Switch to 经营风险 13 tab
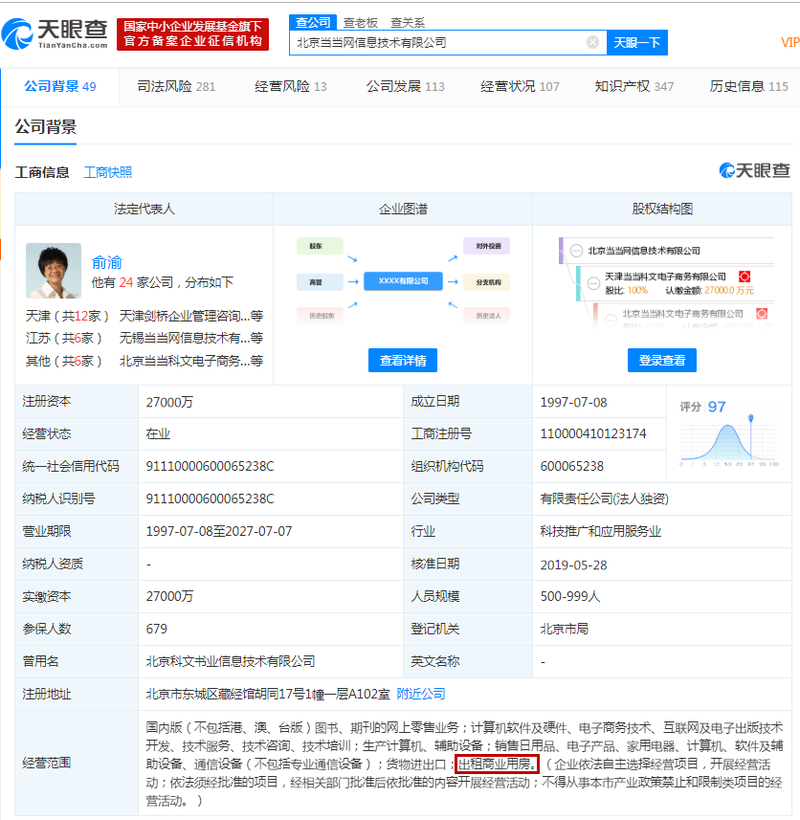Screen dimensions: 800x820 [x=291, y=86]
